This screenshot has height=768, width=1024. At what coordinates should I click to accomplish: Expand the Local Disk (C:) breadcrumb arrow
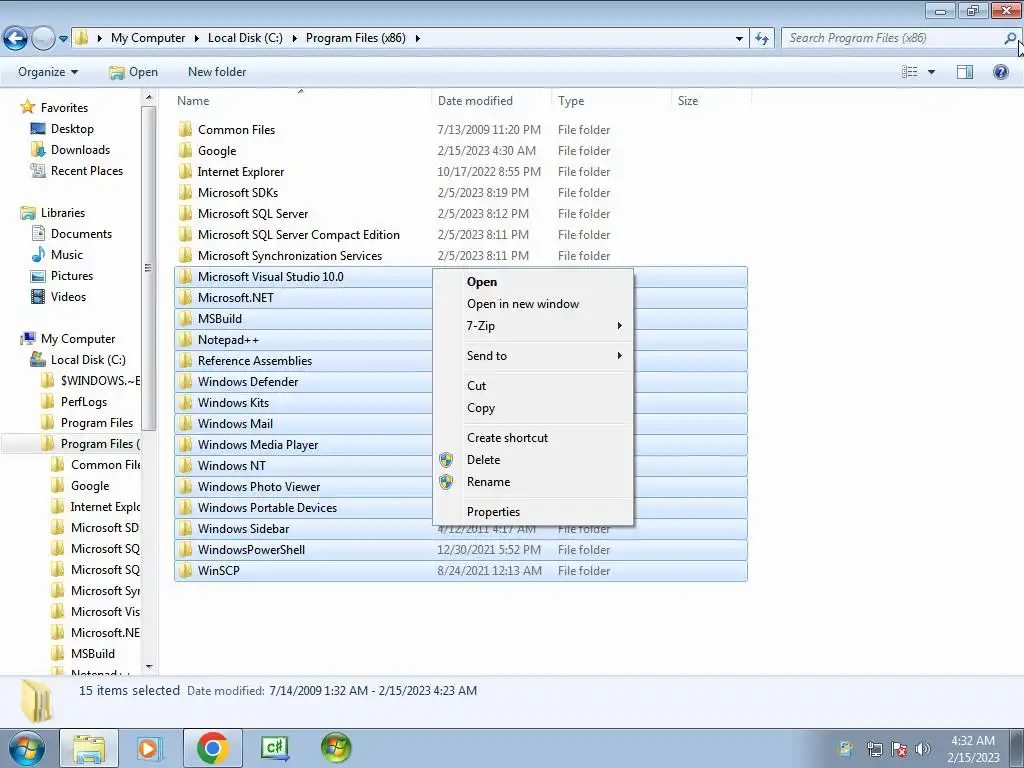pyautogui.click(x=295, y=38)
